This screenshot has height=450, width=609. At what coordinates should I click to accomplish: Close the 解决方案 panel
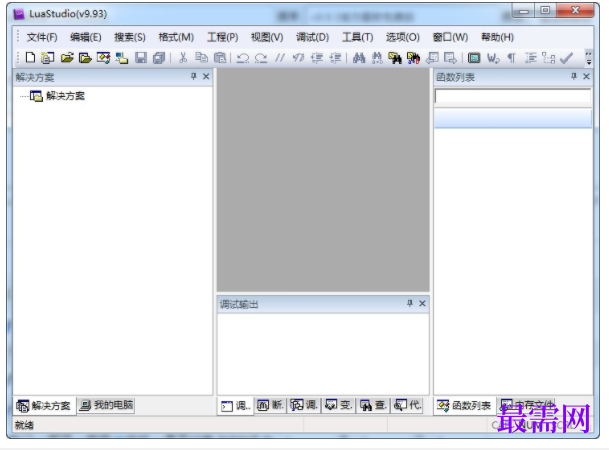click(x=206, y=76)
